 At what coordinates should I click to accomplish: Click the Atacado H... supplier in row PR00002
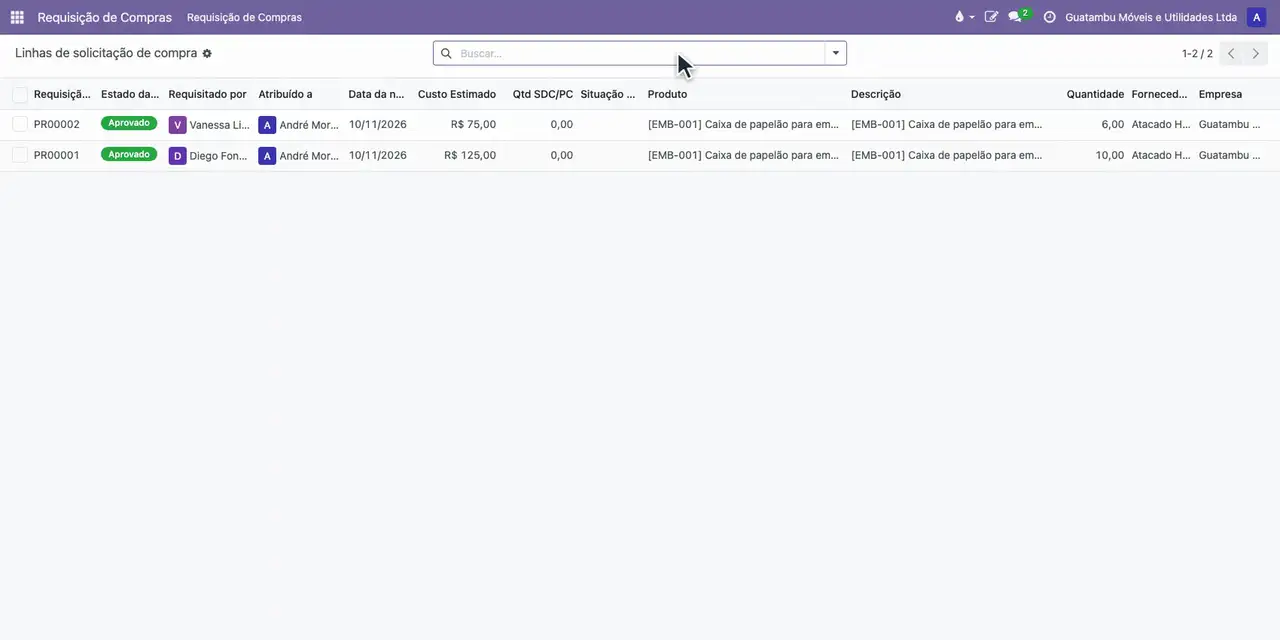(1161, 124)
